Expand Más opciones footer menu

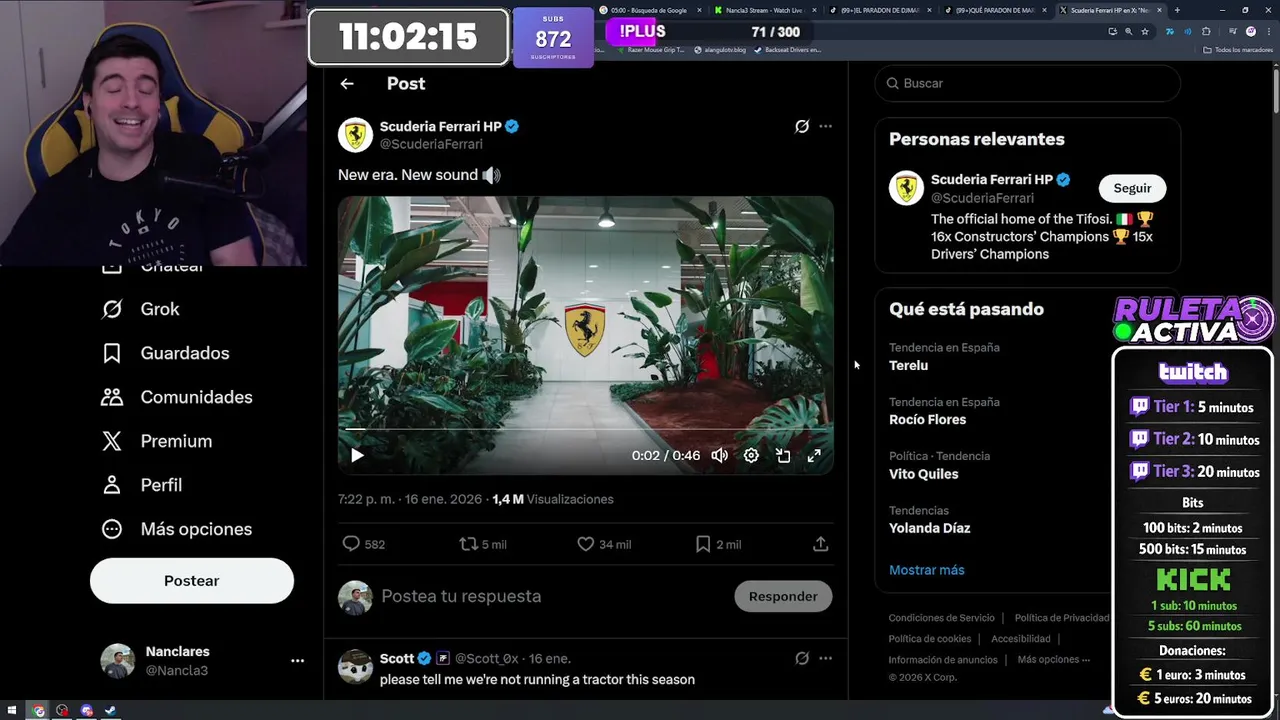click(x=1053, y=660)
